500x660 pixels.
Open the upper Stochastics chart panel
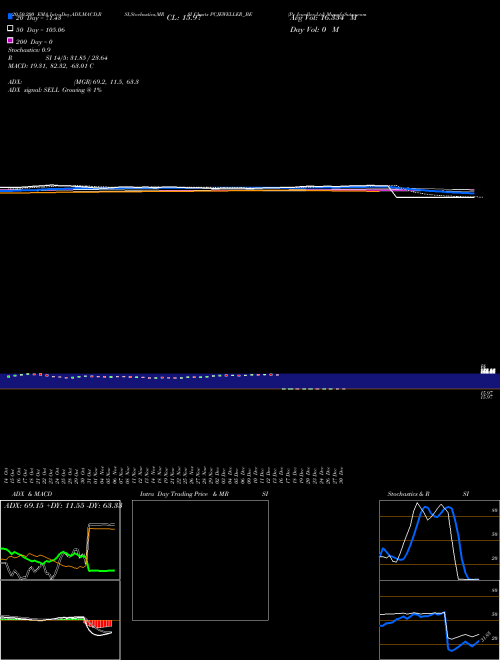coord(439,540)
